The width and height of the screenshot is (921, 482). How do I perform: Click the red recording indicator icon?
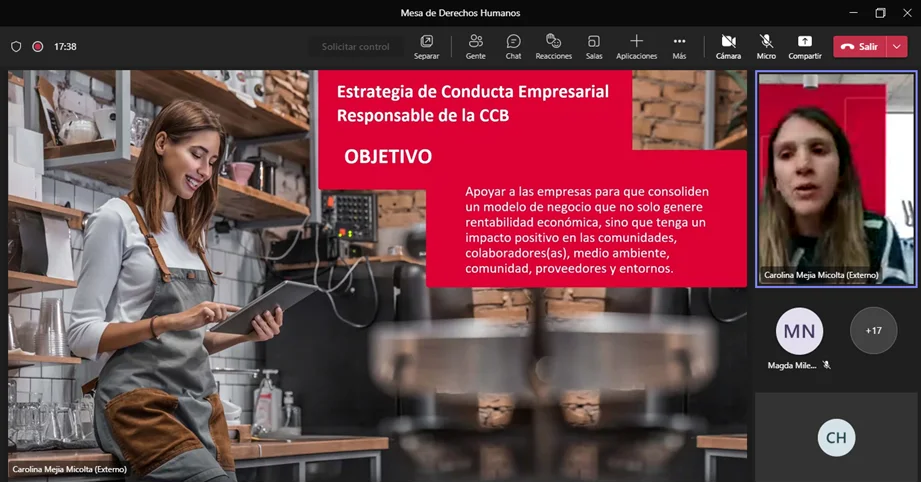tap(38, 46)
